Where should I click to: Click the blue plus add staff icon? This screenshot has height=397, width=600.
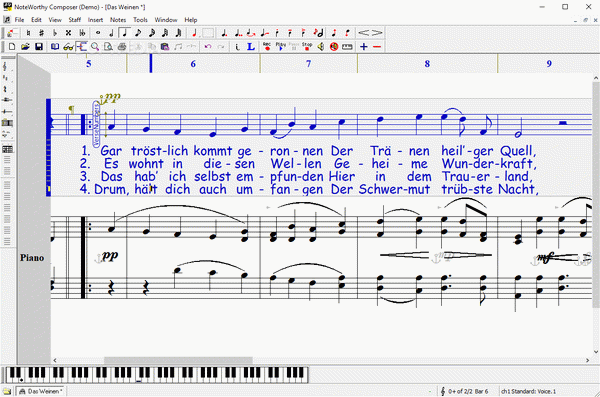[364, 47]
